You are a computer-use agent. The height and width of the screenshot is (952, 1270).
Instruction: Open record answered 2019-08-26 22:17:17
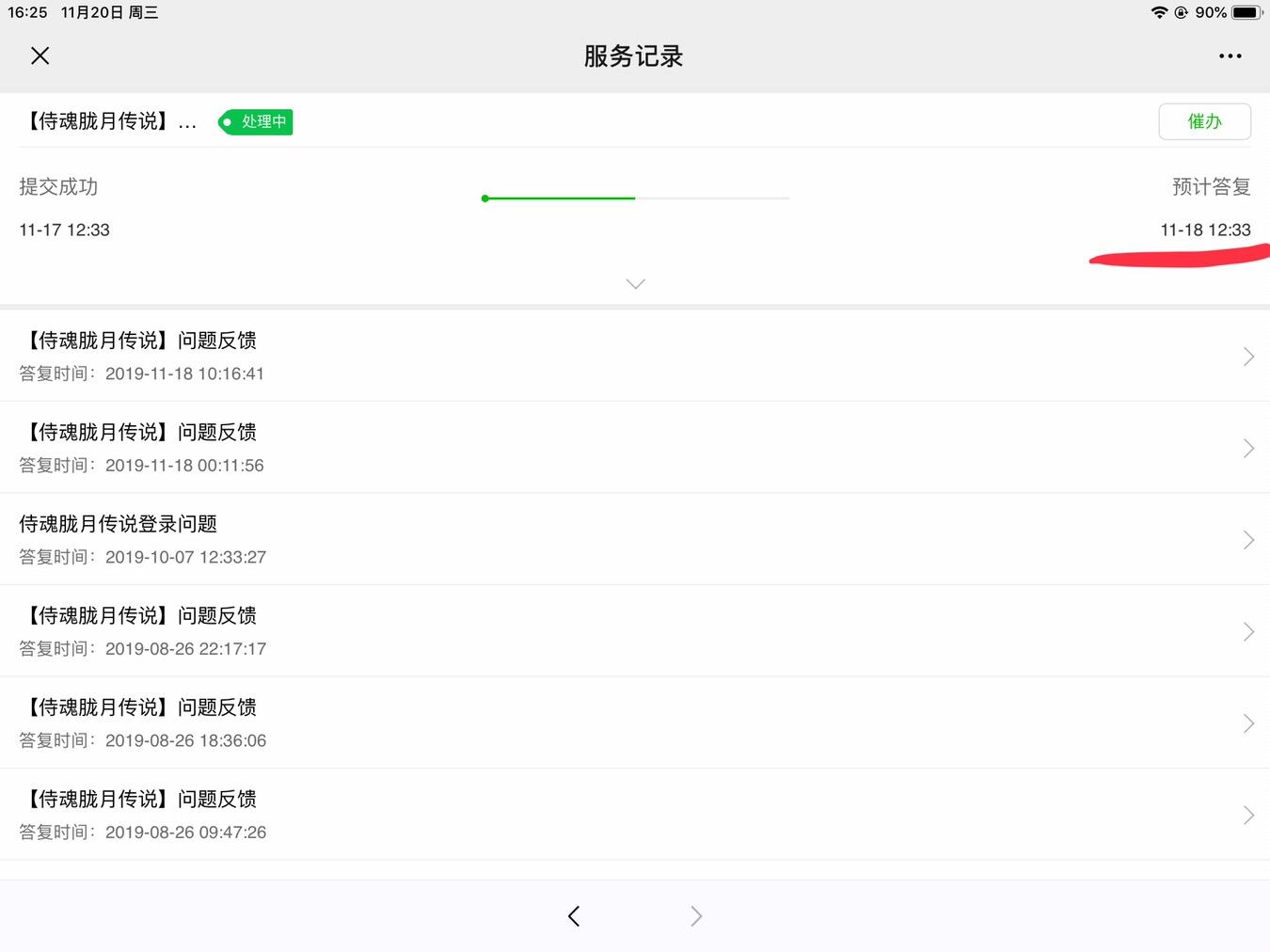564,631
